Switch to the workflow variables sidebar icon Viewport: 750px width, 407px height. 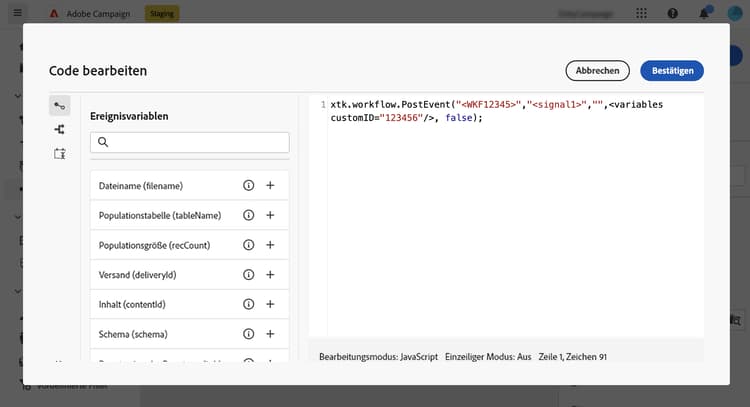click(x=60, y=129)
